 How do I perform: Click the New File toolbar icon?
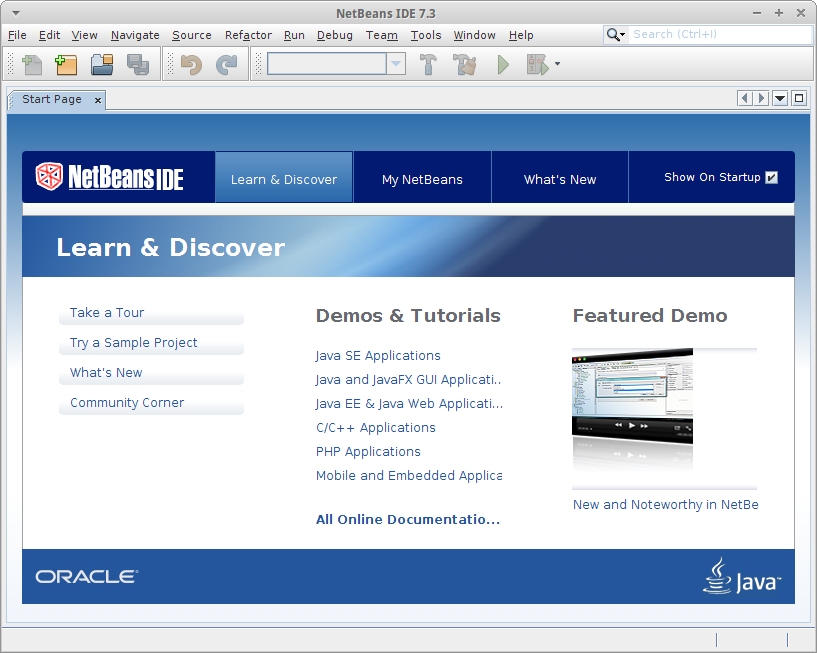[x=32, y=65]
